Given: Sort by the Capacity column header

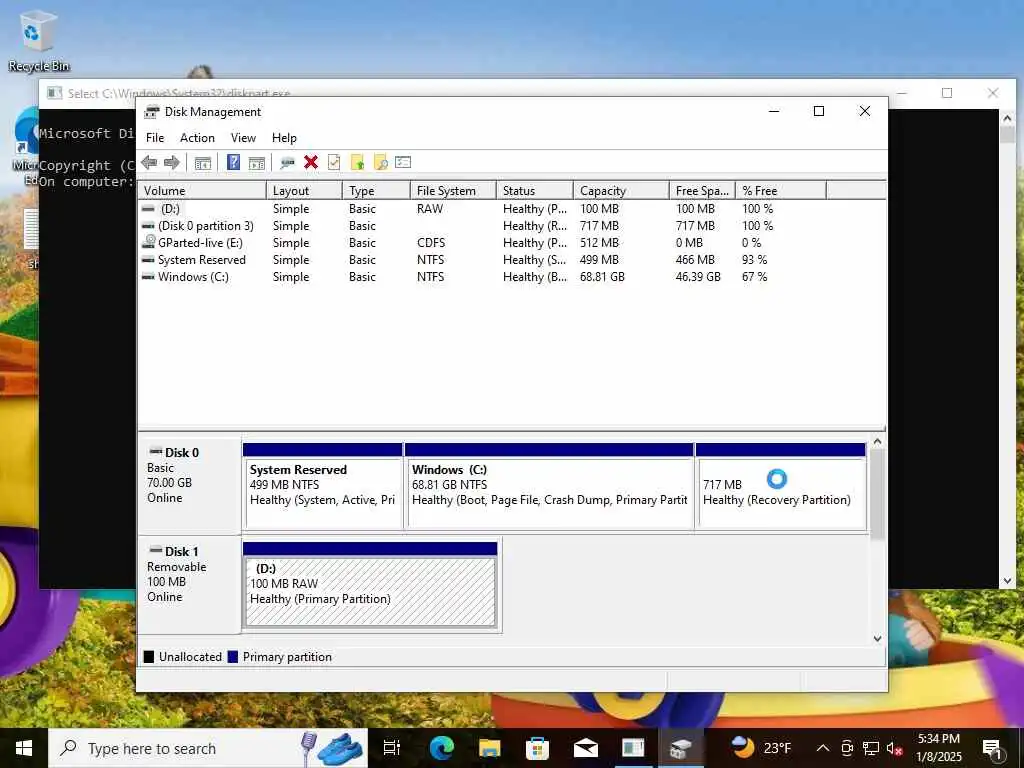Looking at the screenshot, I should 622,191.
